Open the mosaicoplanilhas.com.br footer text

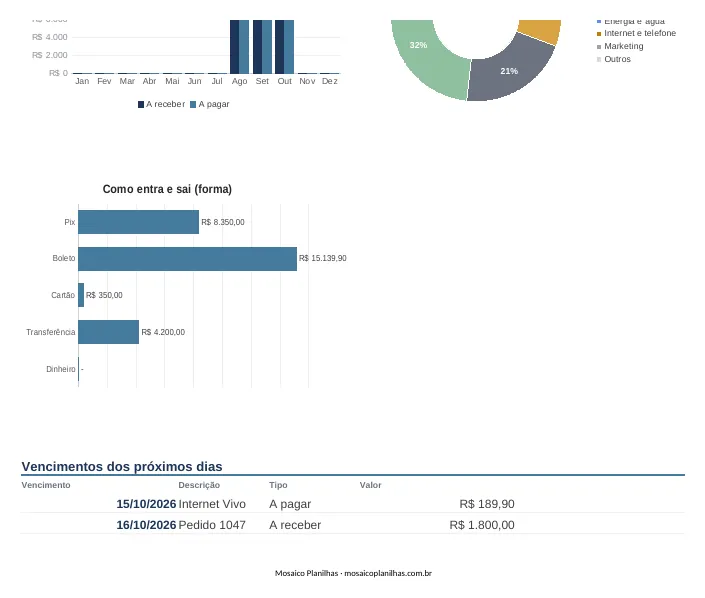(388, 573)
